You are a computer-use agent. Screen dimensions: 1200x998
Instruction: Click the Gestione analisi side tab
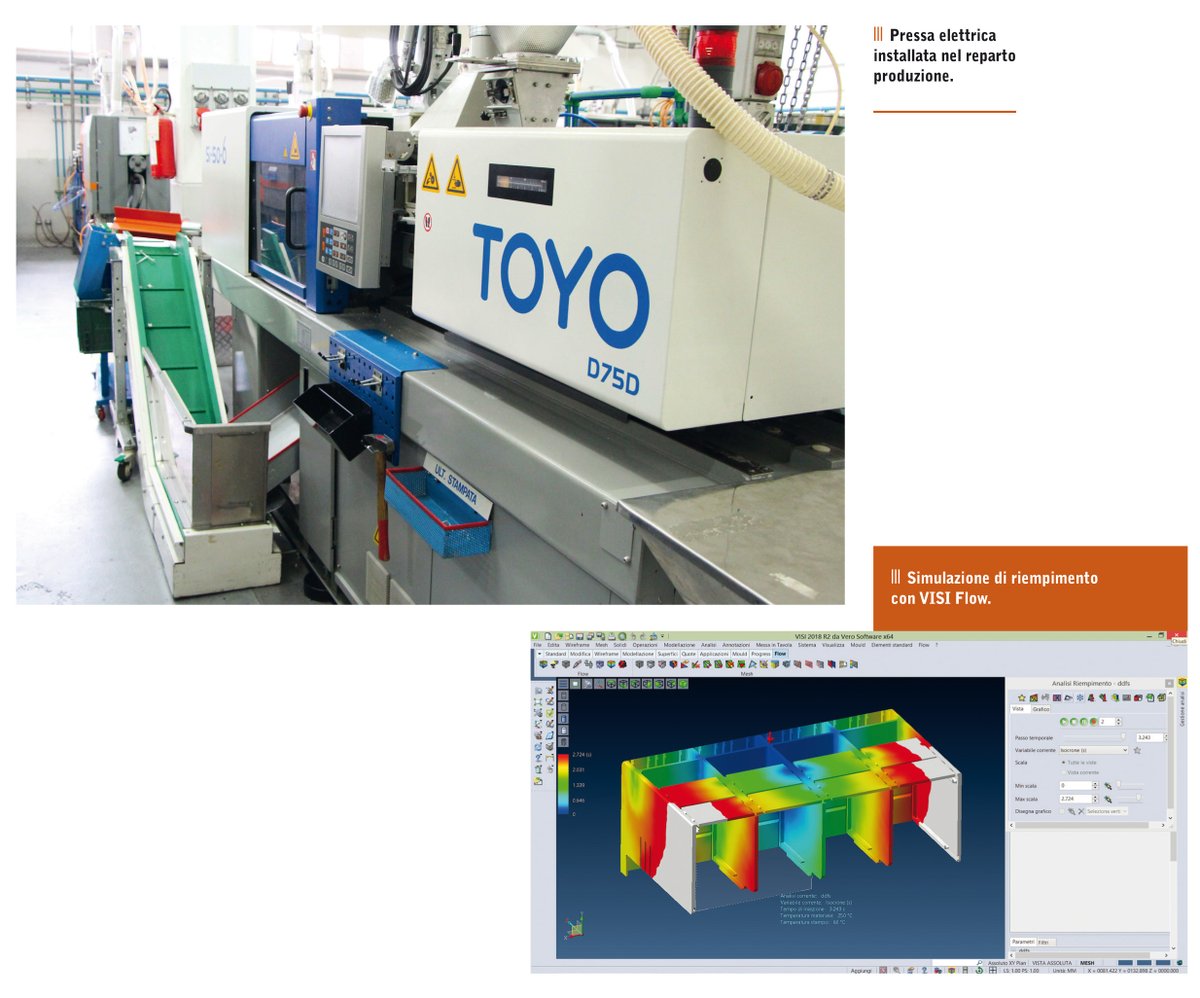point(1182,709)
